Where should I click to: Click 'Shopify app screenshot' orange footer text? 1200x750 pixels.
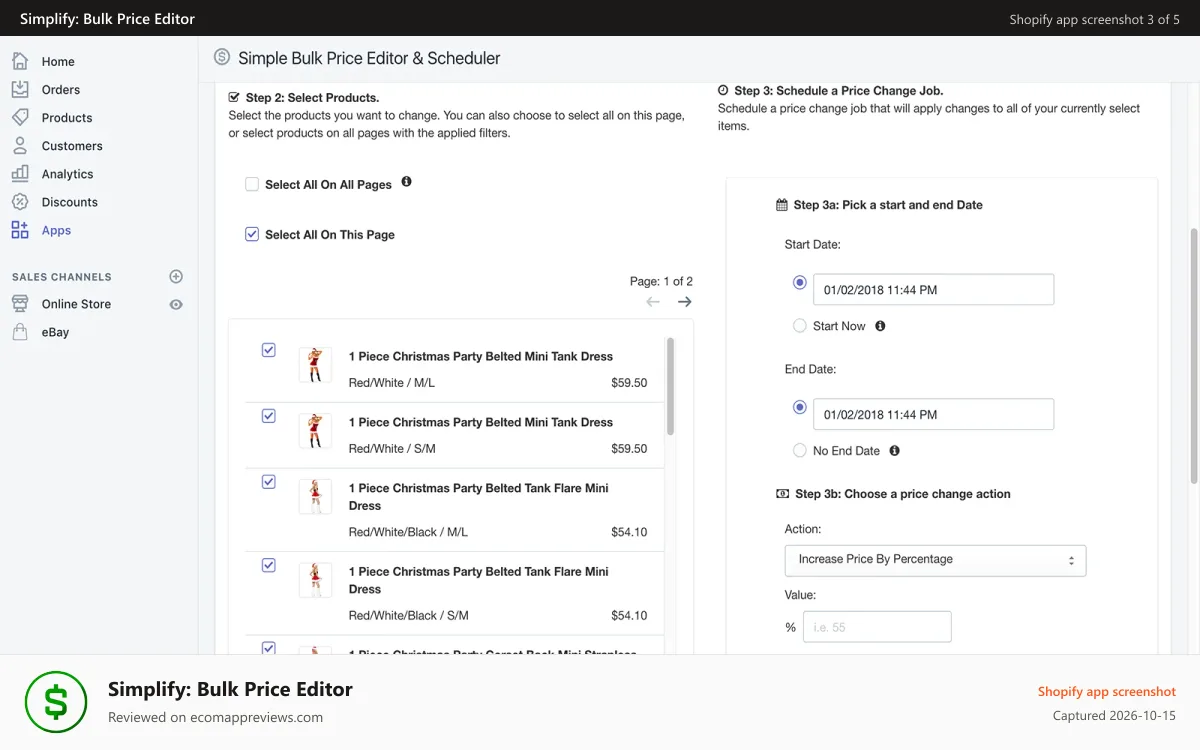point(1107,692)
